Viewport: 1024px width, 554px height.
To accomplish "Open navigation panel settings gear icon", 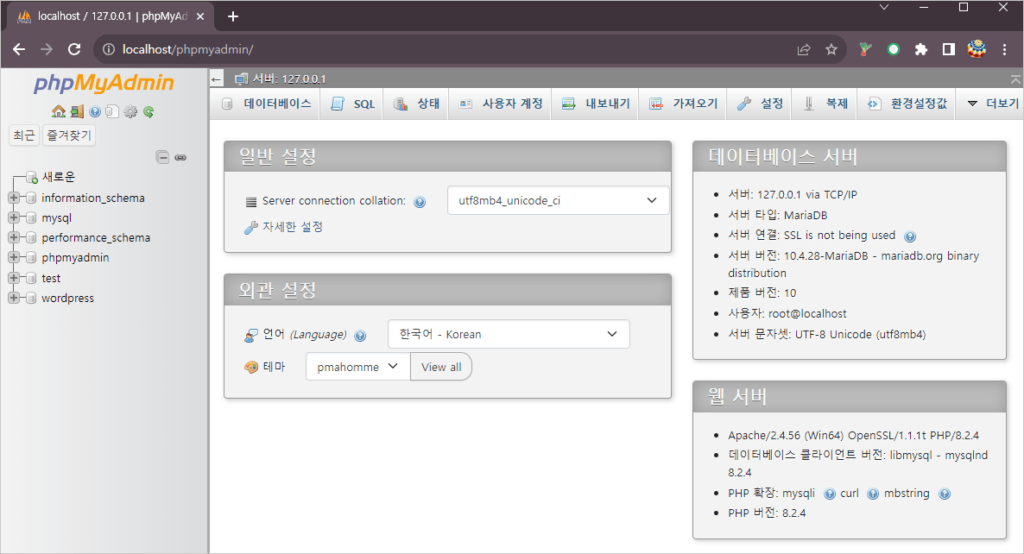I will [x=131, y=112].
